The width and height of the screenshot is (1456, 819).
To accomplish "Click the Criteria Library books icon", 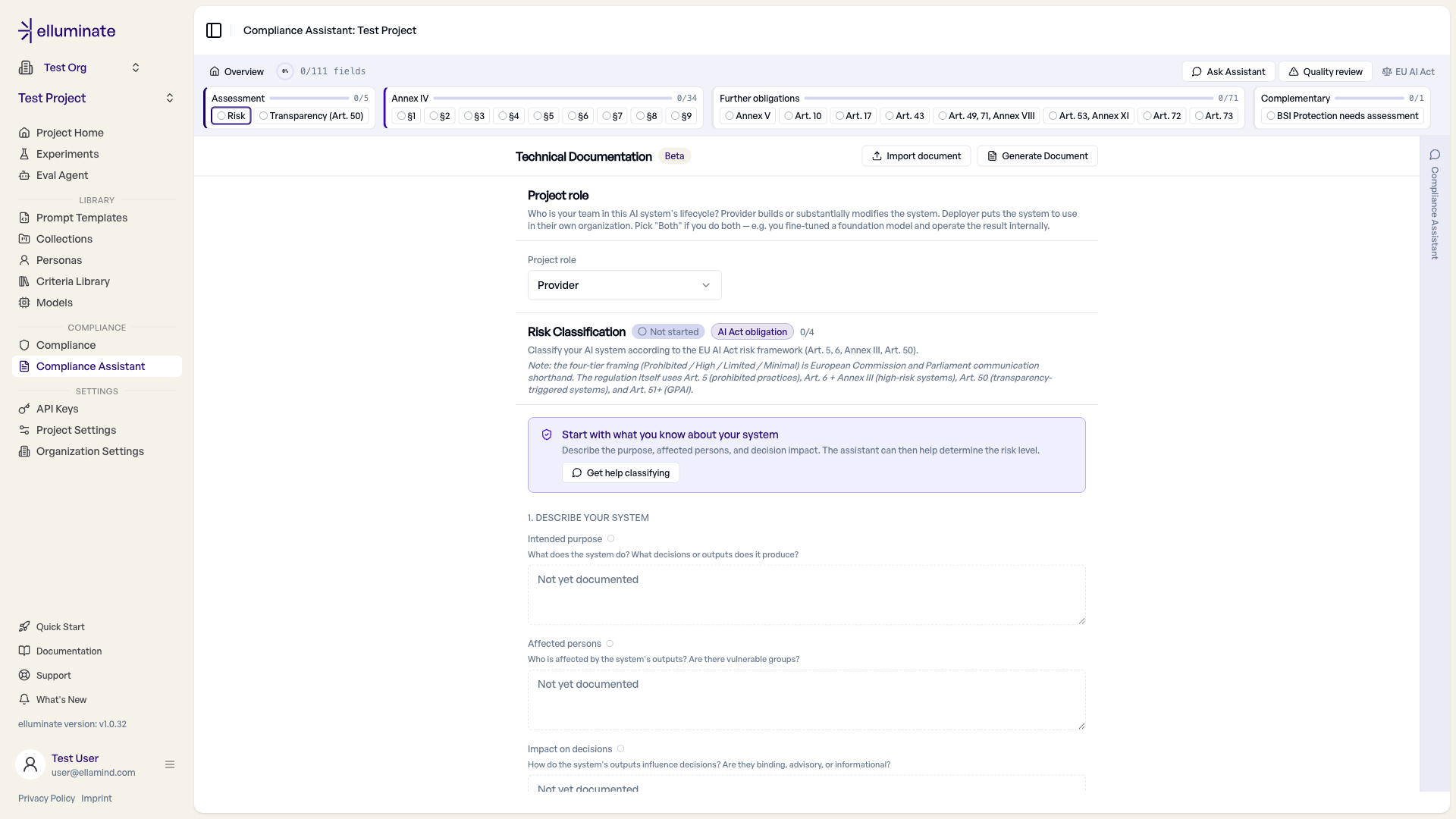I will pyautogui.click(x=24, y=281).
